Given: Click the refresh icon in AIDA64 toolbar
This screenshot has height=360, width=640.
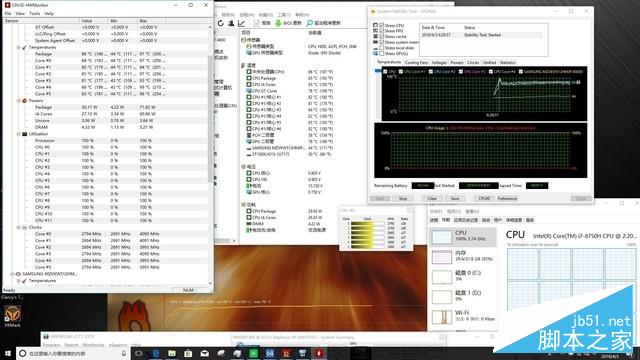Looking at the screenshot, I should point(221,23).
